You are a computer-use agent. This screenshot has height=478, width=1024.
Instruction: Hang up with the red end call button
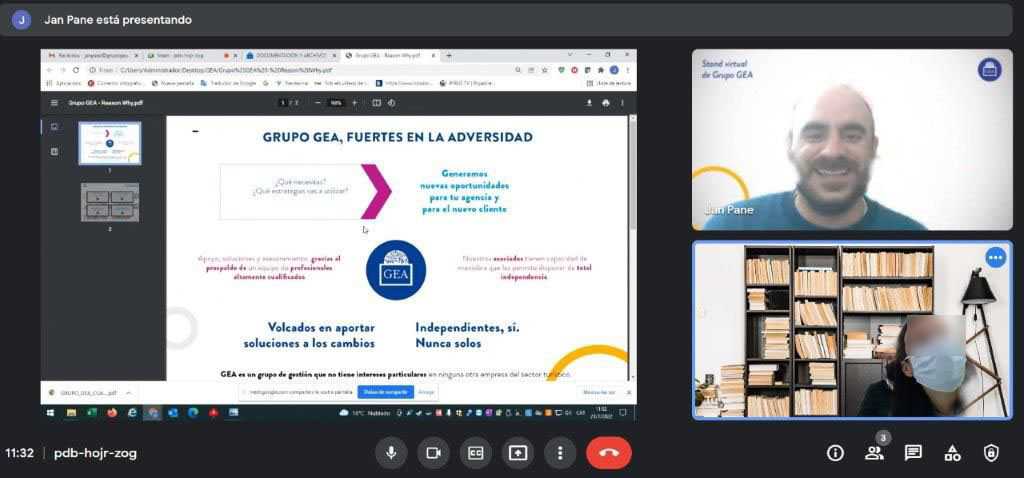point(608,453)
